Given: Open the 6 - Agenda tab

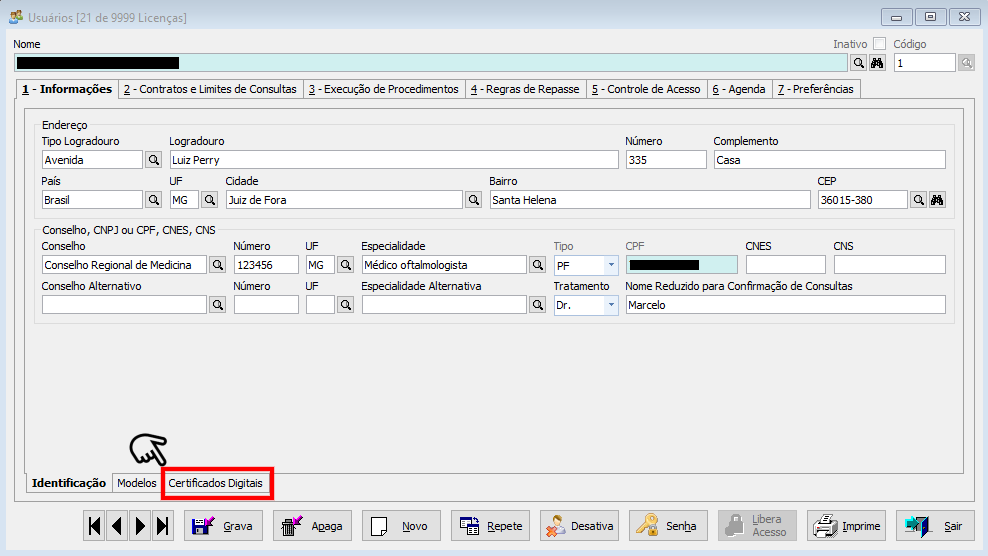Looking at the screenshot, I should point(738,90).
